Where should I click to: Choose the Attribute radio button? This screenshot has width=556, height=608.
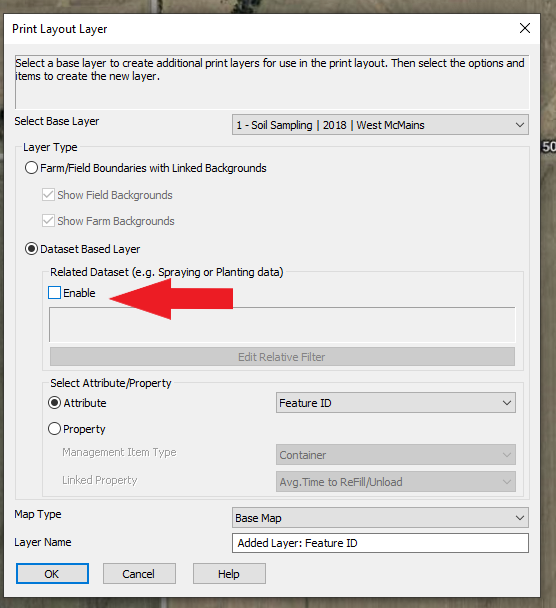tap(54, 403)
